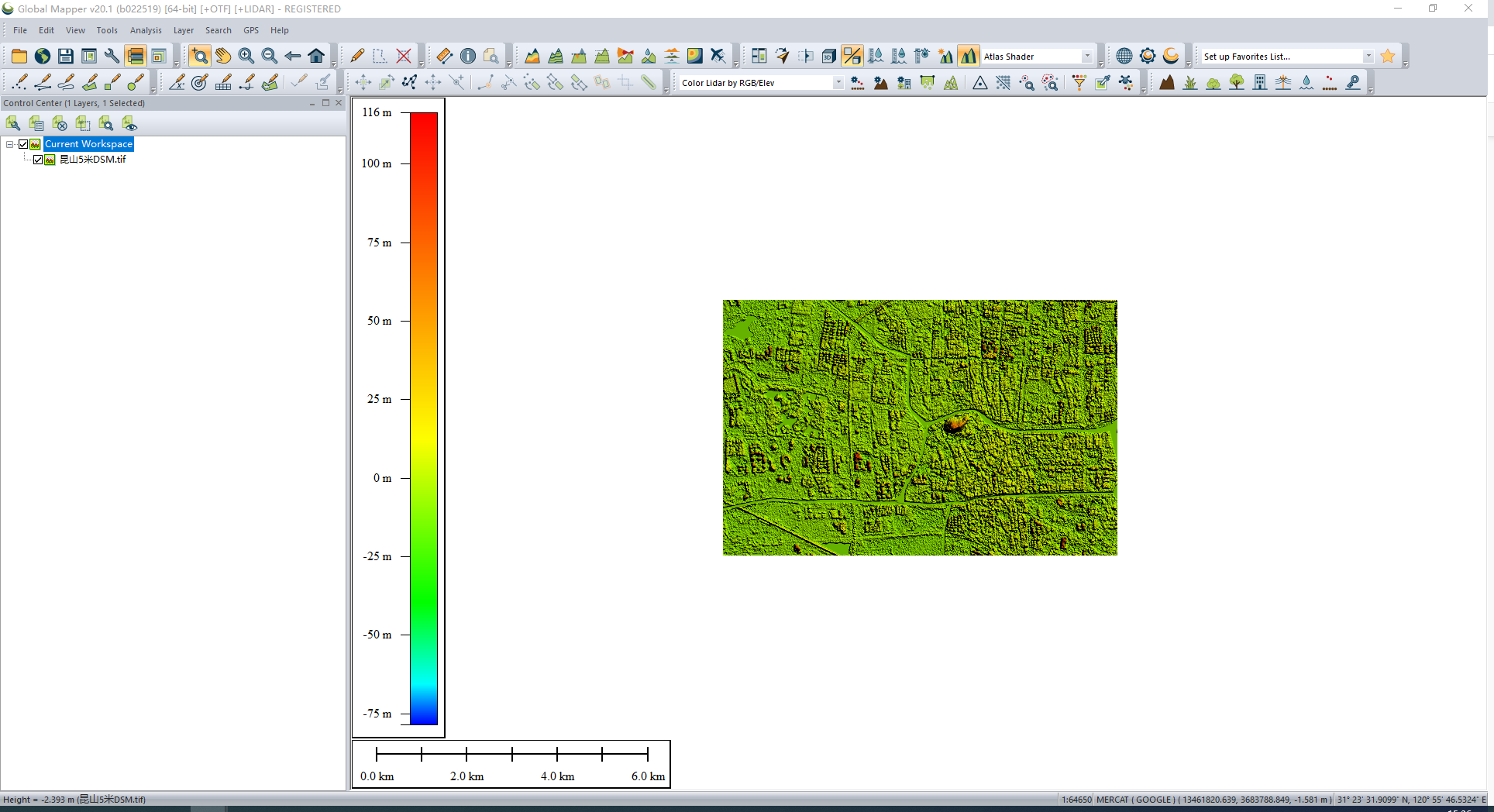Open the Tools menu

(x=107, y=30)
